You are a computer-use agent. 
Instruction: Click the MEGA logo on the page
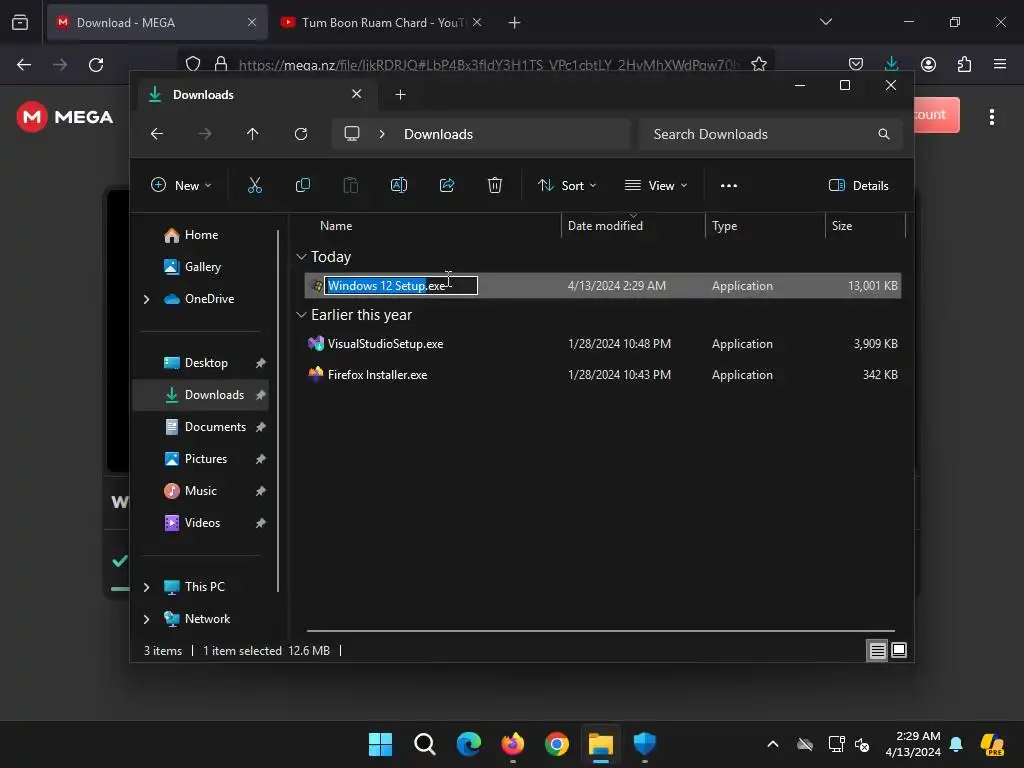[x=65, y=117]
